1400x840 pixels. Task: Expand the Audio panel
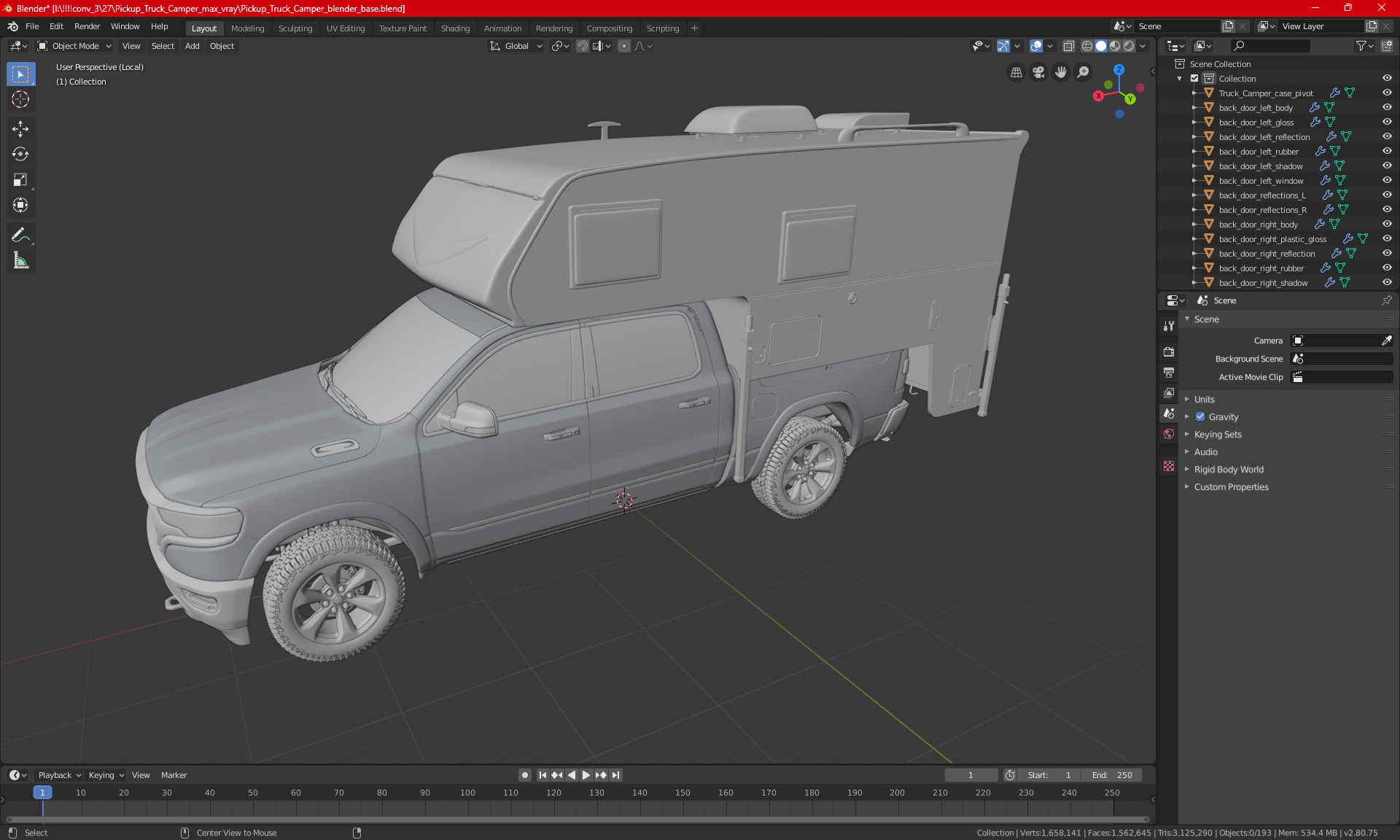pos(1205,452)
